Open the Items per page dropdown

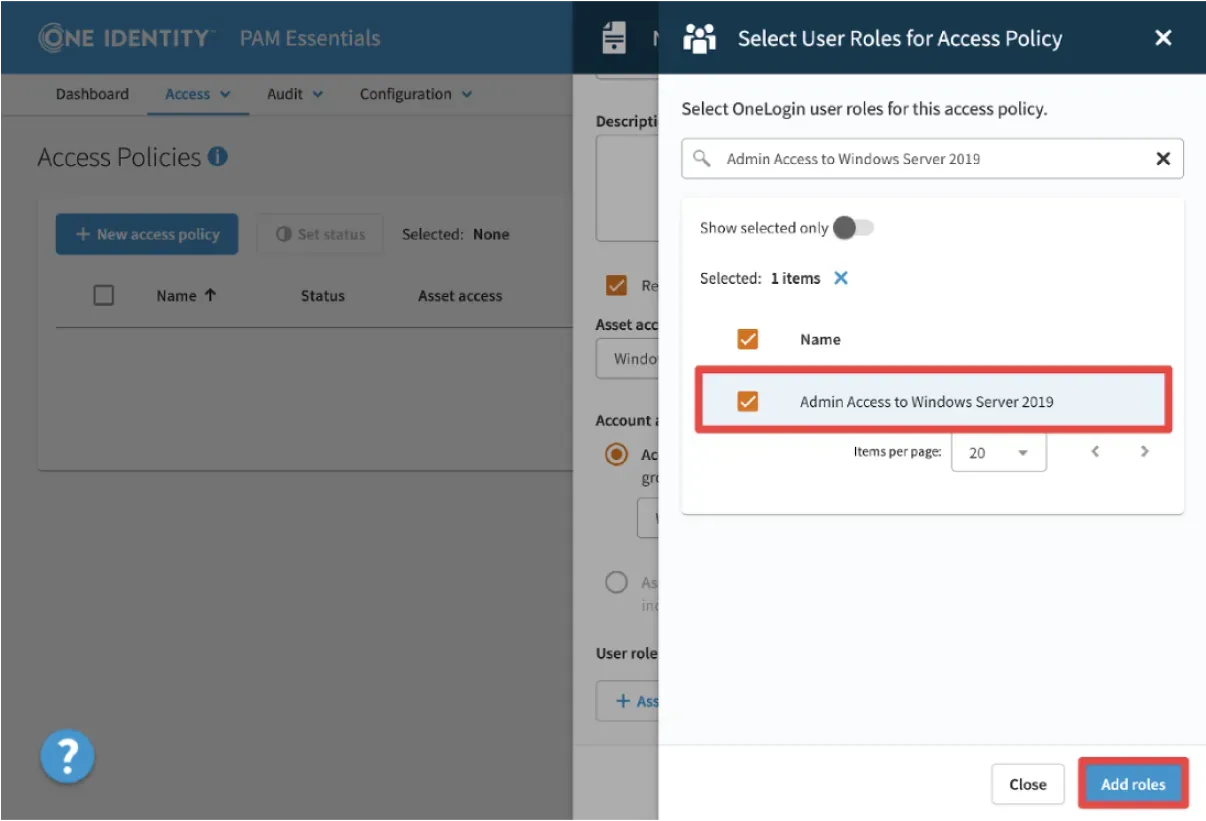click(x=998, y=453)
